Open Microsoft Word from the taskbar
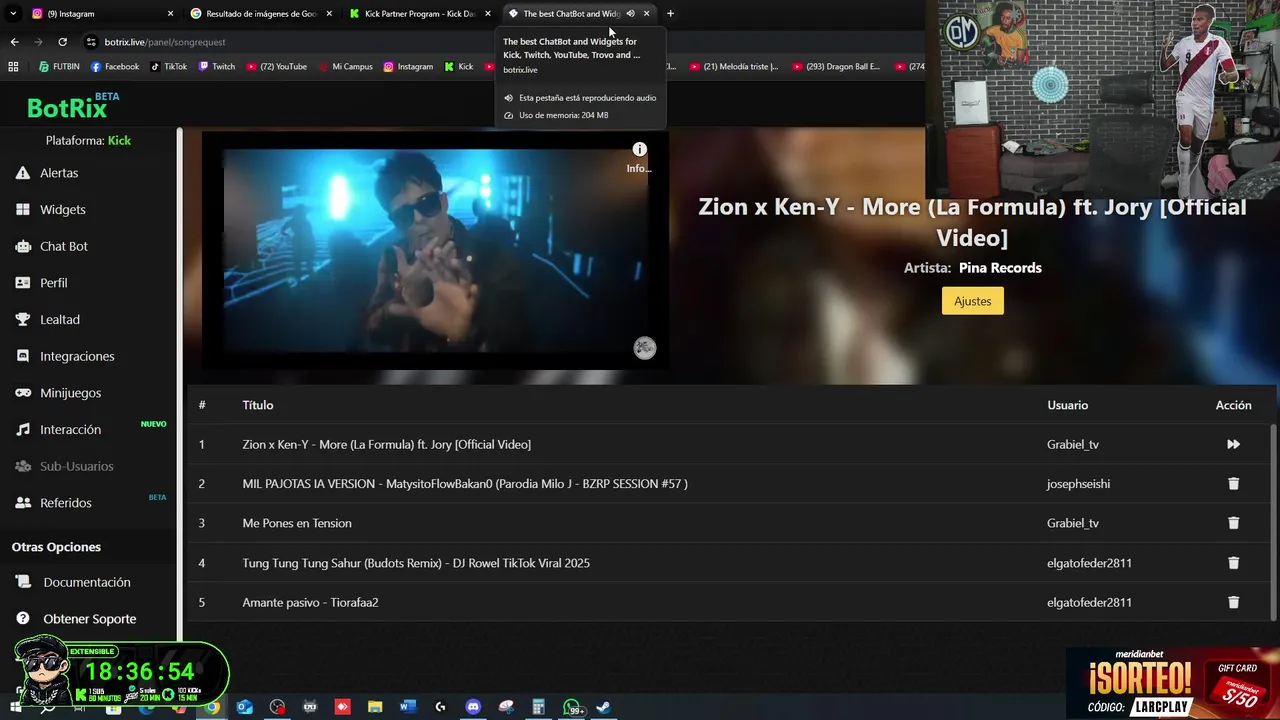This screenshot has height=720, width=1280. [x=407, y=707]
